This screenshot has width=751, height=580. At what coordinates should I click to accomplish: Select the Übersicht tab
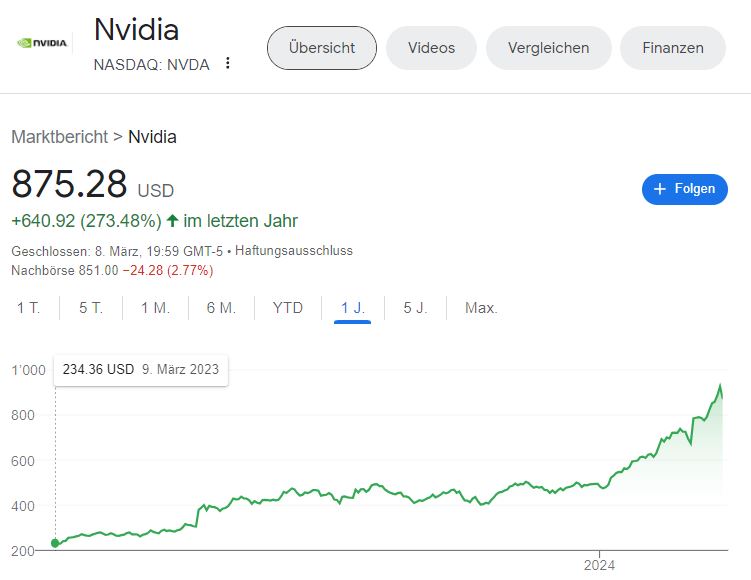point(322,48)
